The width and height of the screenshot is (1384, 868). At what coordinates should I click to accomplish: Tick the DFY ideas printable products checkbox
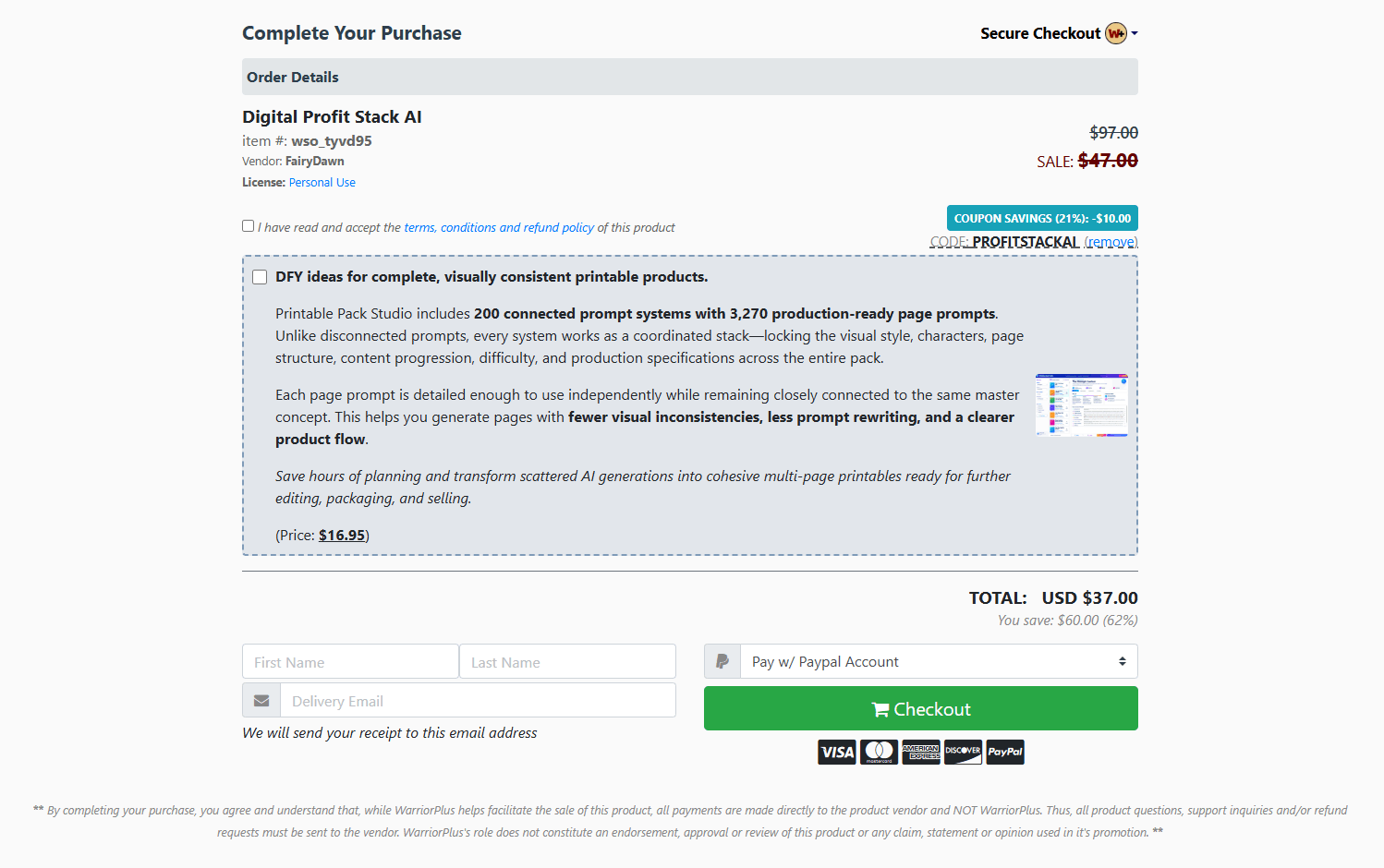[260, 277]
